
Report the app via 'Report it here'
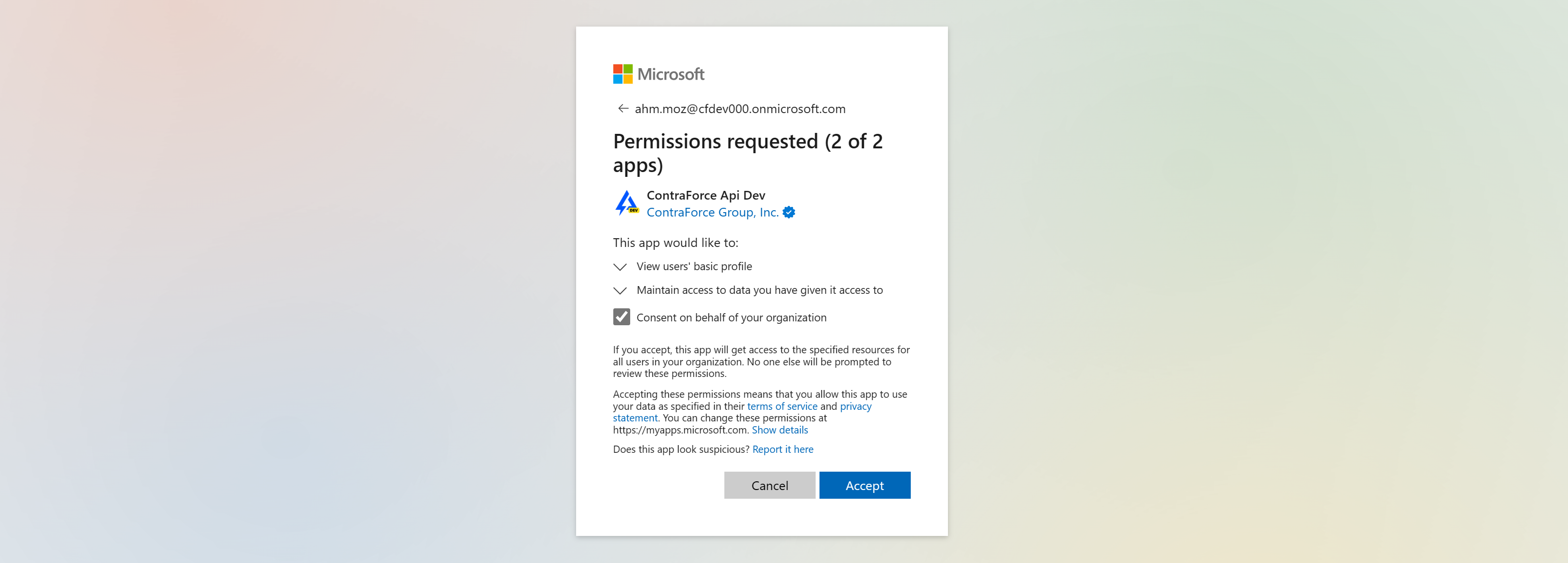[x=782, y=449]
